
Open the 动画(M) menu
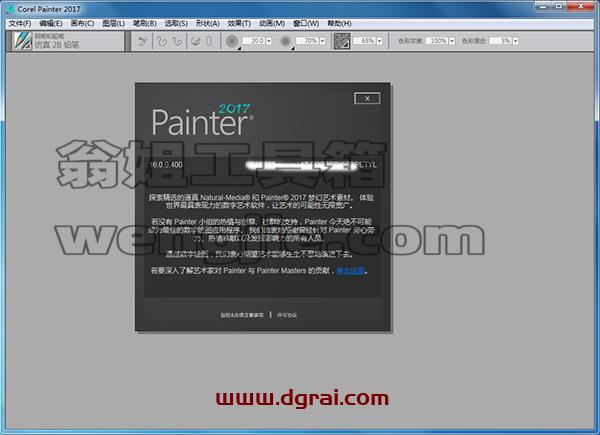(x=272, y=24)
